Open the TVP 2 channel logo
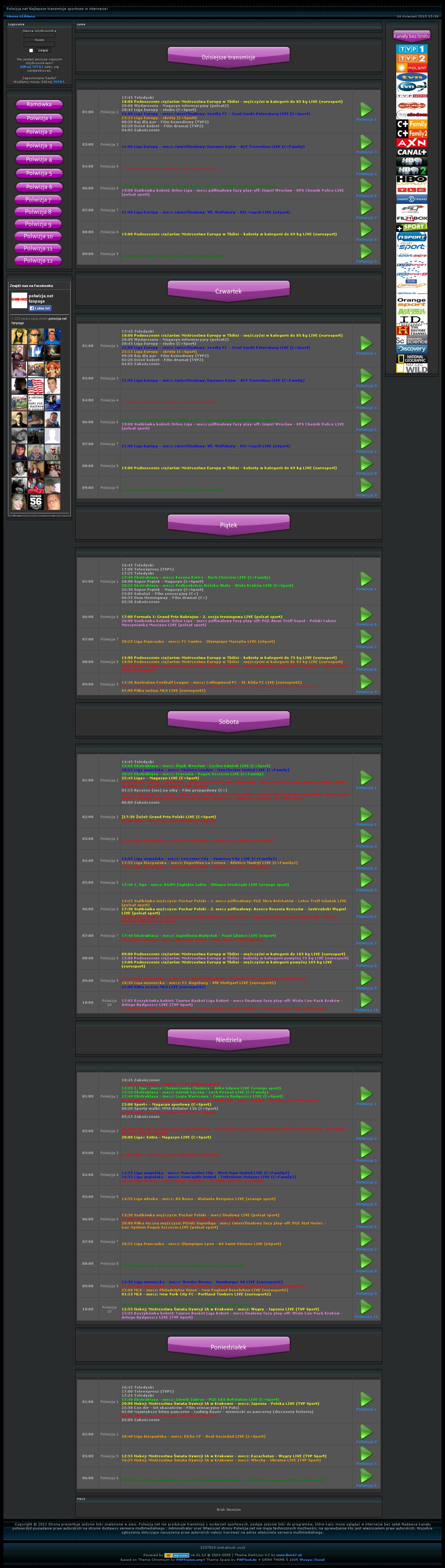Viewport: 445px width, 1568px height. pyautogui.click(x=412, y=58)
